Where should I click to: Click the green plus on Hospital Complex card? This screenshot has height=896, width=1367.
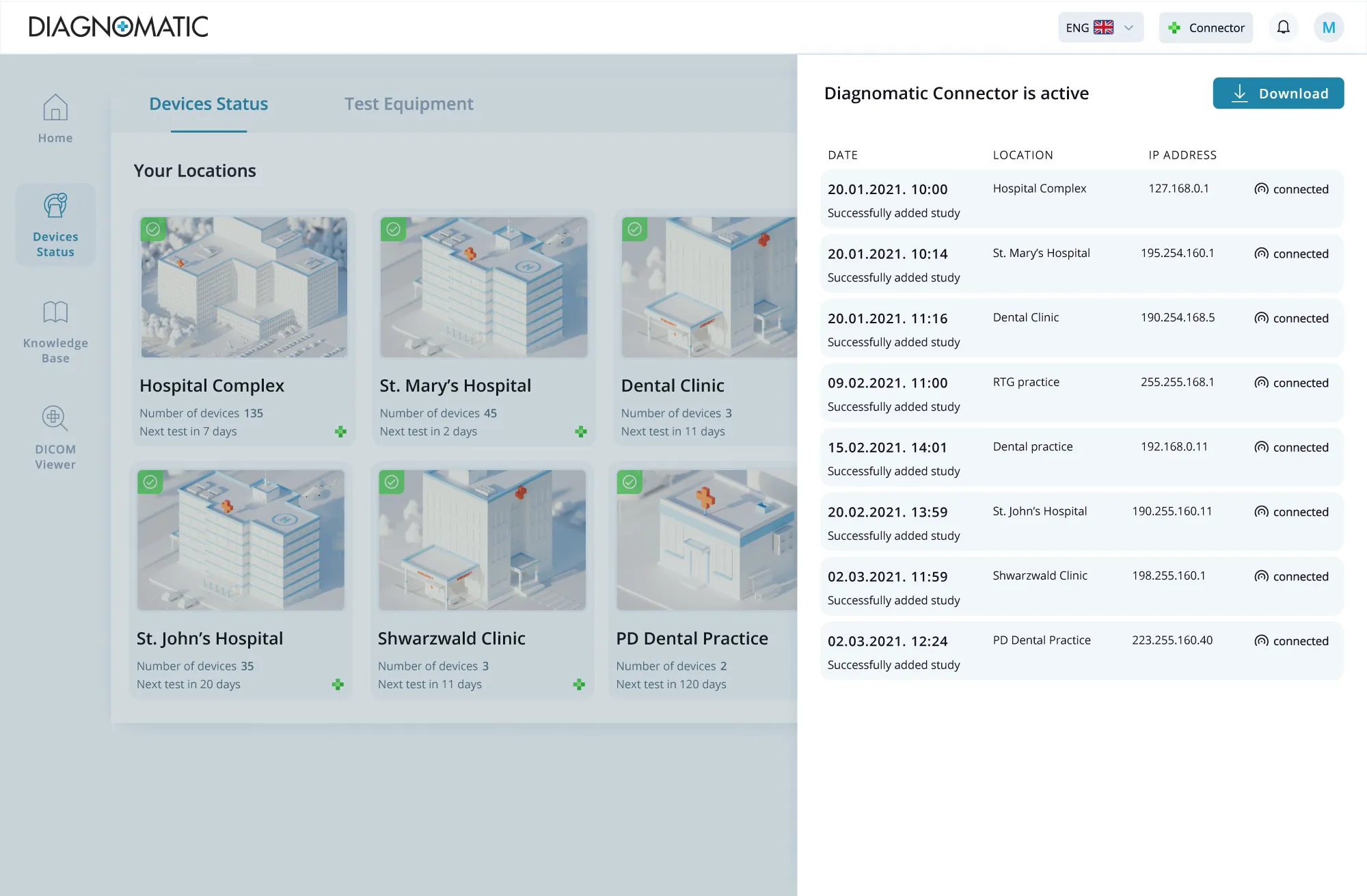341,431
